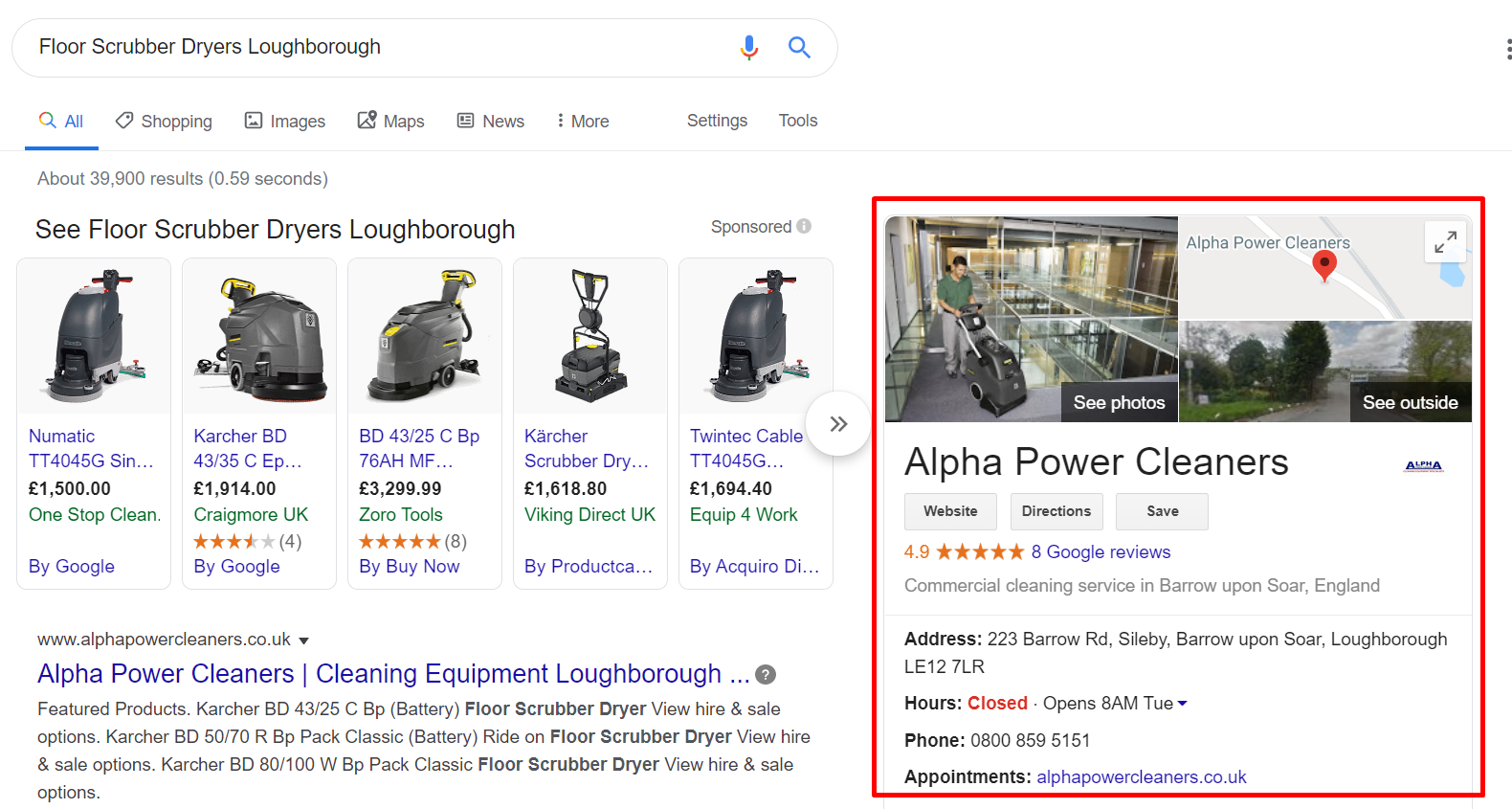The width and height of the screenshot is (1512, 809).
Task: Open the Kärcher Scrubber Dryer product image
Action: click(x=590, y=336)
